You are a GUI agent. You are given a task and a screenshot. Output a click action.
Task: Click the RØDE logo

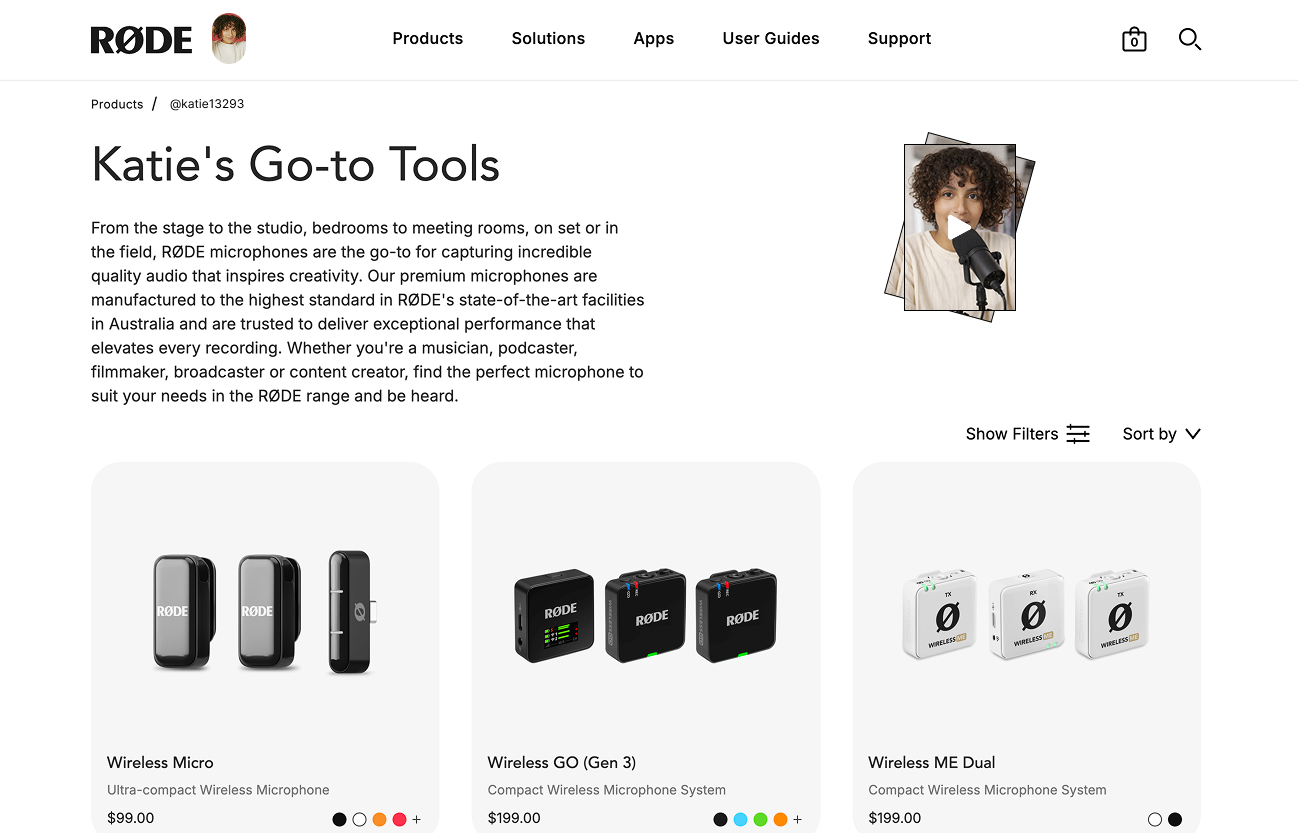tap(141, 40)
